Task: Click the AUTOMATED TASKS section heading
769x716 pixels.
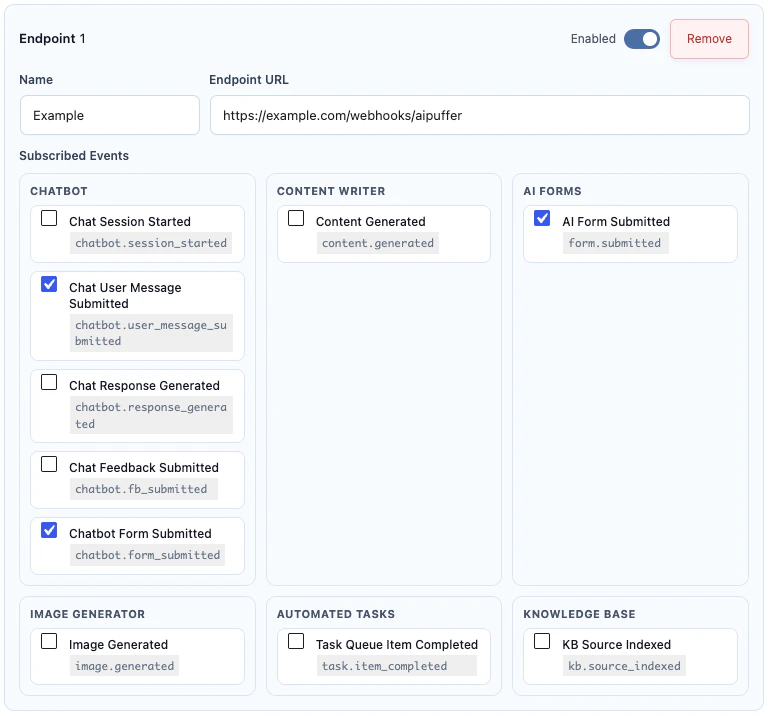Action: pyautogui.click(x=336, y=614)
